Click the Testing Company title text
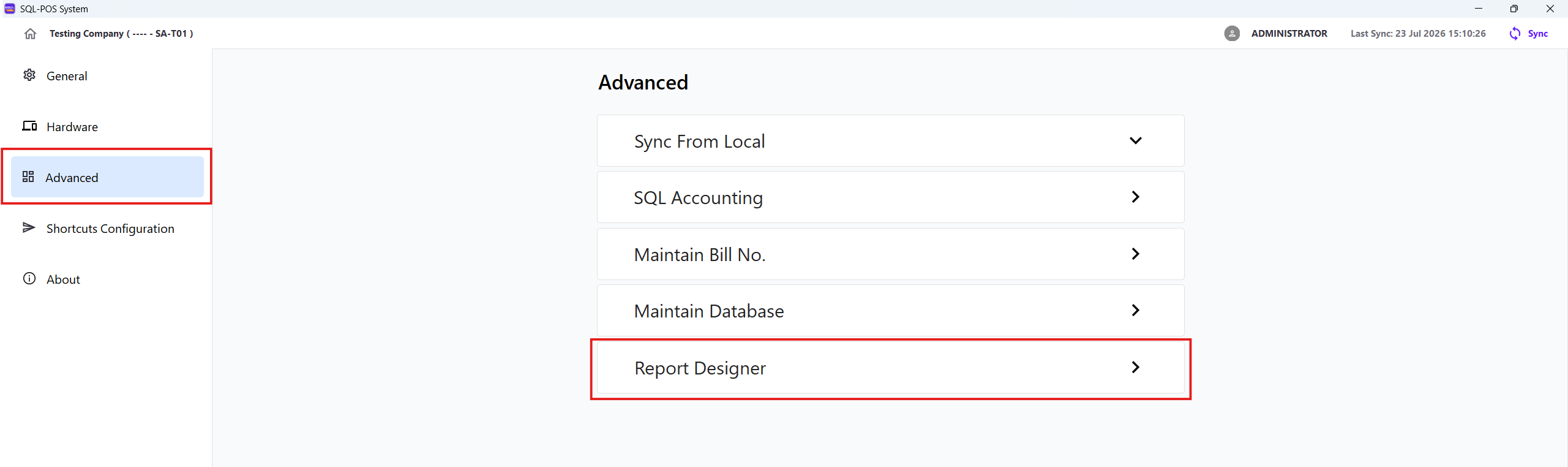1568x467 pixels. point(121,34)
